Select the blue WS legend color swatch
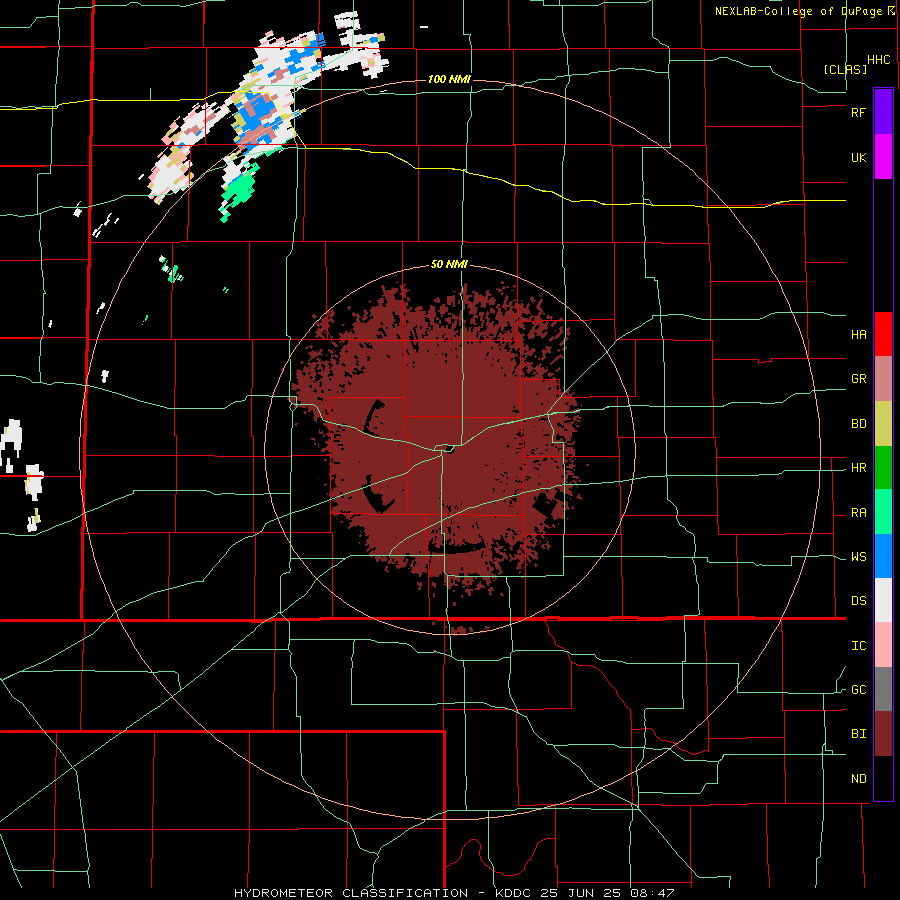Image resolution: width=900 pixels, height=900 pixels. tap(883, 556)
